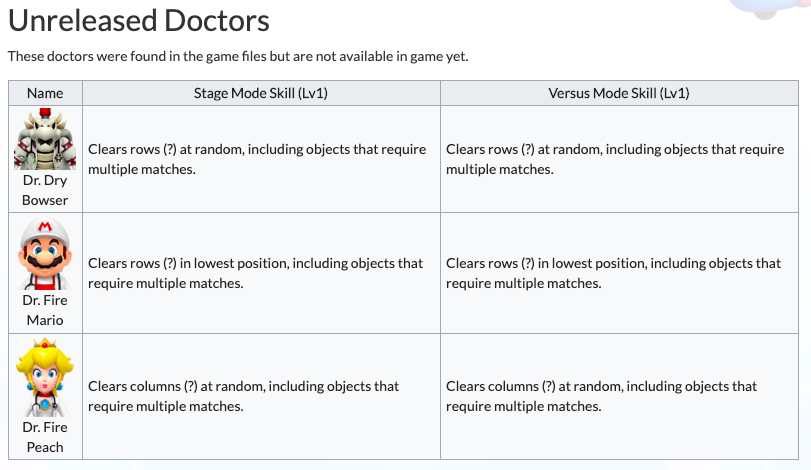The height and width of the screenshot is (470, 811).
Task: Select the Dr. Dry Bowser name text
Action: (45, 190)
